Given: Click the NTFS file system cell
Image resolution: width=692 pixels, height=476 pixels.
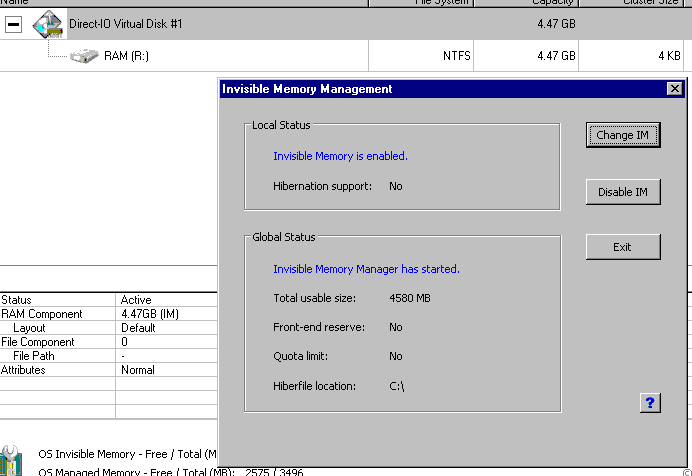Looking at the screenshot, I should click(421, 56).
